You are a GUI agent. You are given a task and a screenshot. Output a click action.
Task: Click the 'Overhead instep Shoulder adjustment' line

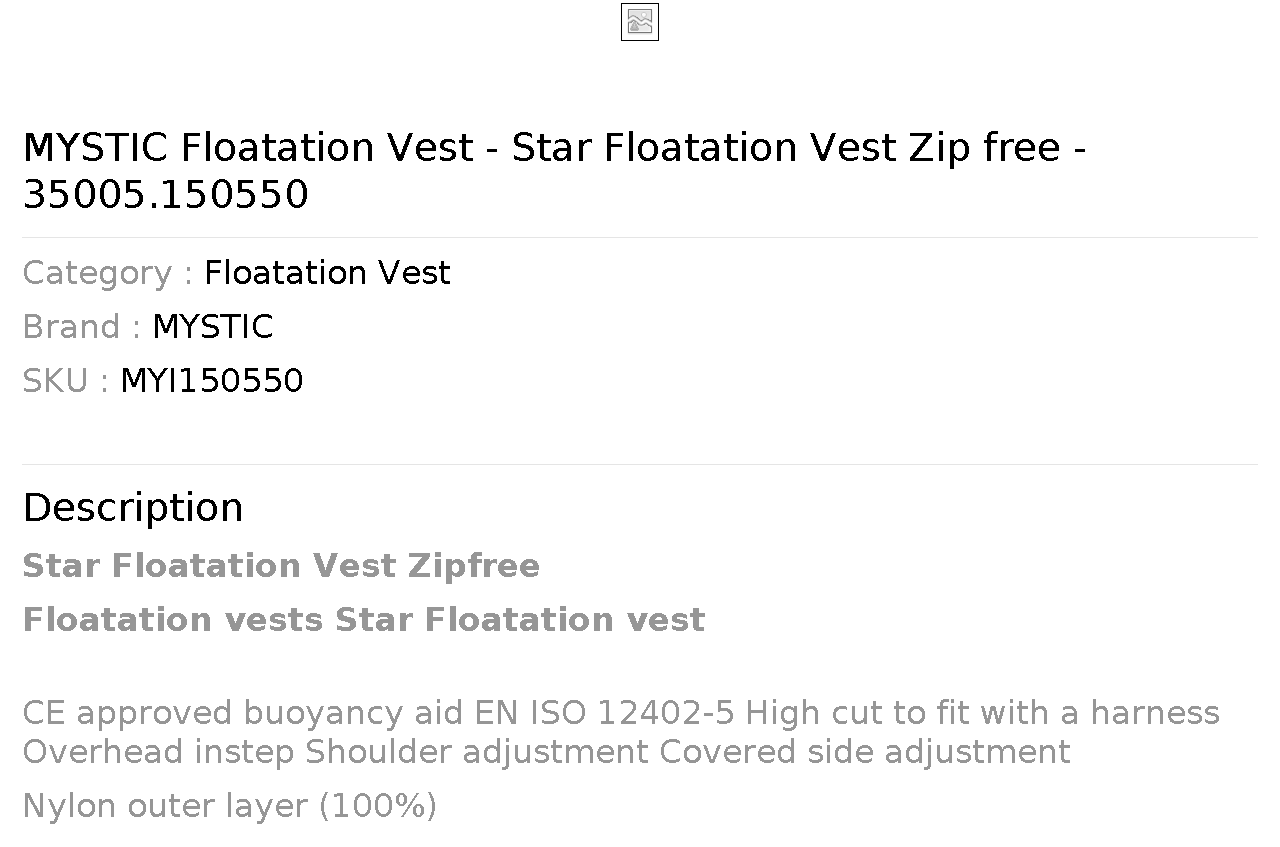[x=336, y=751]
